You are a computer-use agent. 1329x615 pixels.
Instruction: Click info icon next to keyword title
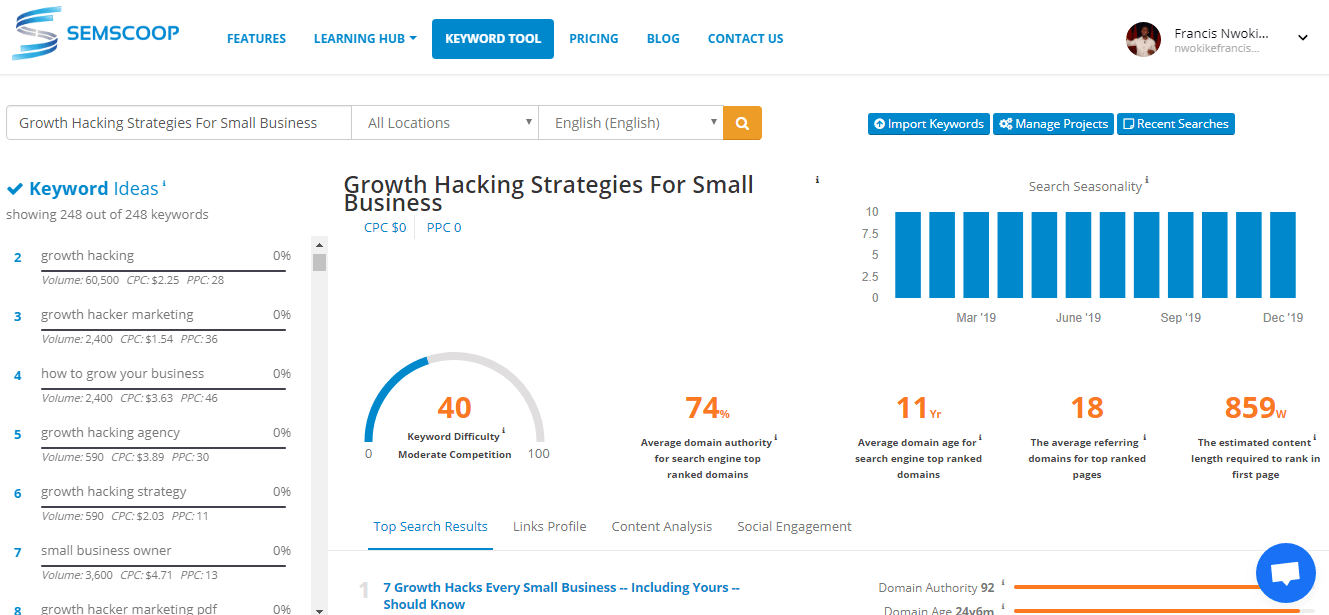point(817,180)
